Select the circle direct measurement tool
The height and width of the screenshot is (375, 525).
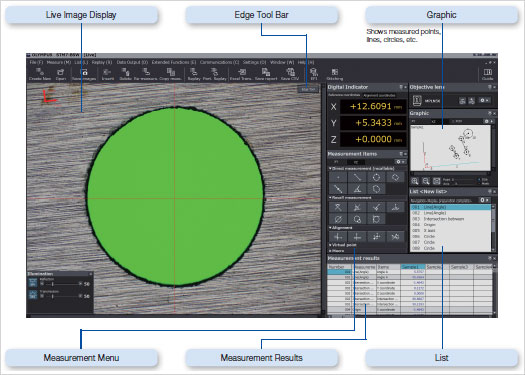[376, 177]
